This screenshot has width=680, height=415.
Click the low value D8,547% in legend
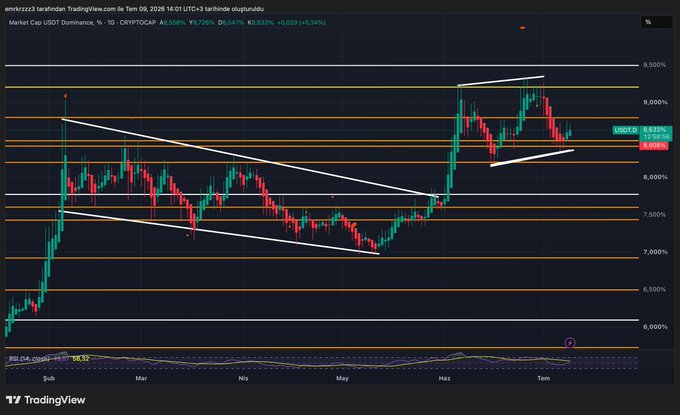point(231,22)
